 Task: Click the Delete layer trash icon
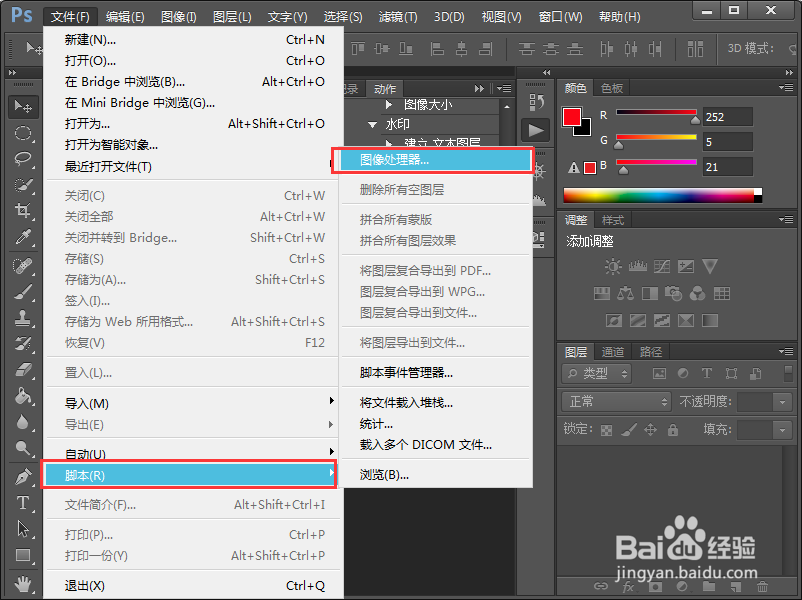tap(761, 586)
